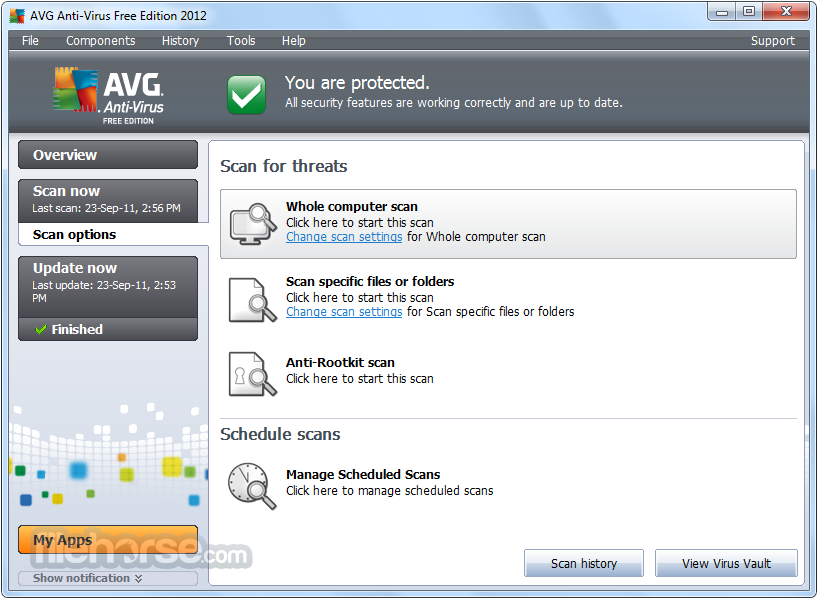The image size is (818, 599).
Task: Click the AVG title bar icon
Action: click(x=17, y=16)
